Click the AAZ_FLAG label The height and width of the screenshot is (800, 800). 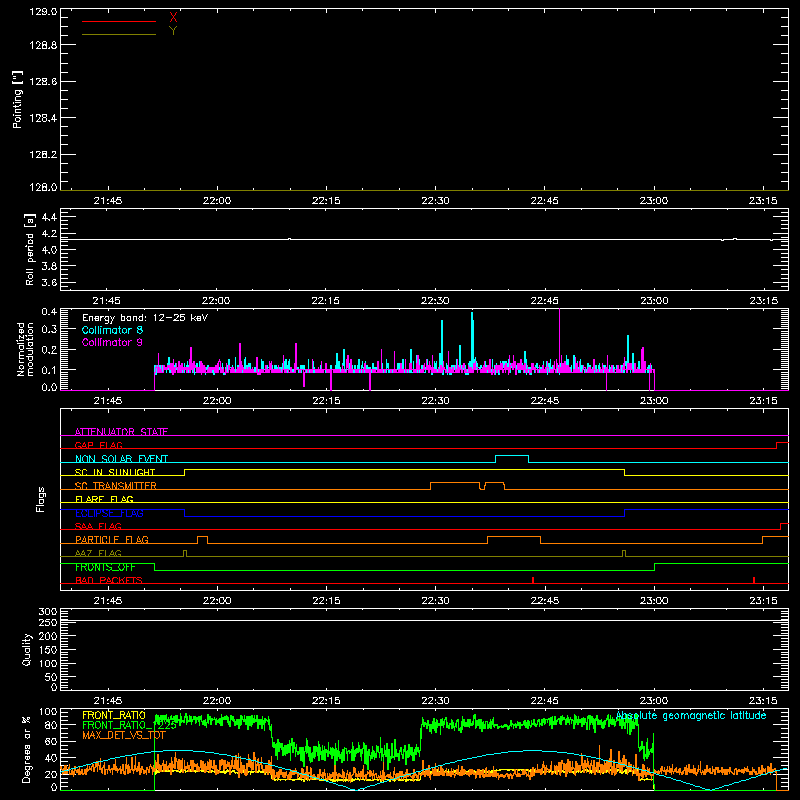point(98,553)
